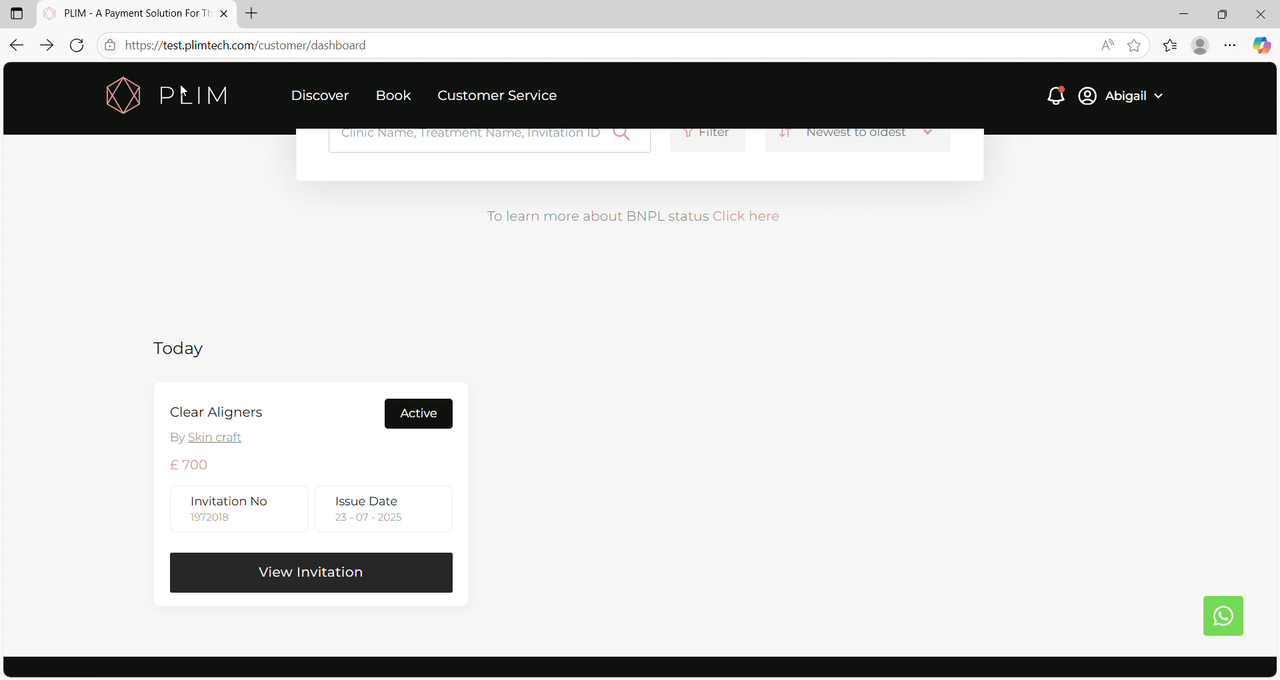This screenshot has height=680, width=1280.
Task: Select the PLIM browser tab
Action: coord(134,14)
